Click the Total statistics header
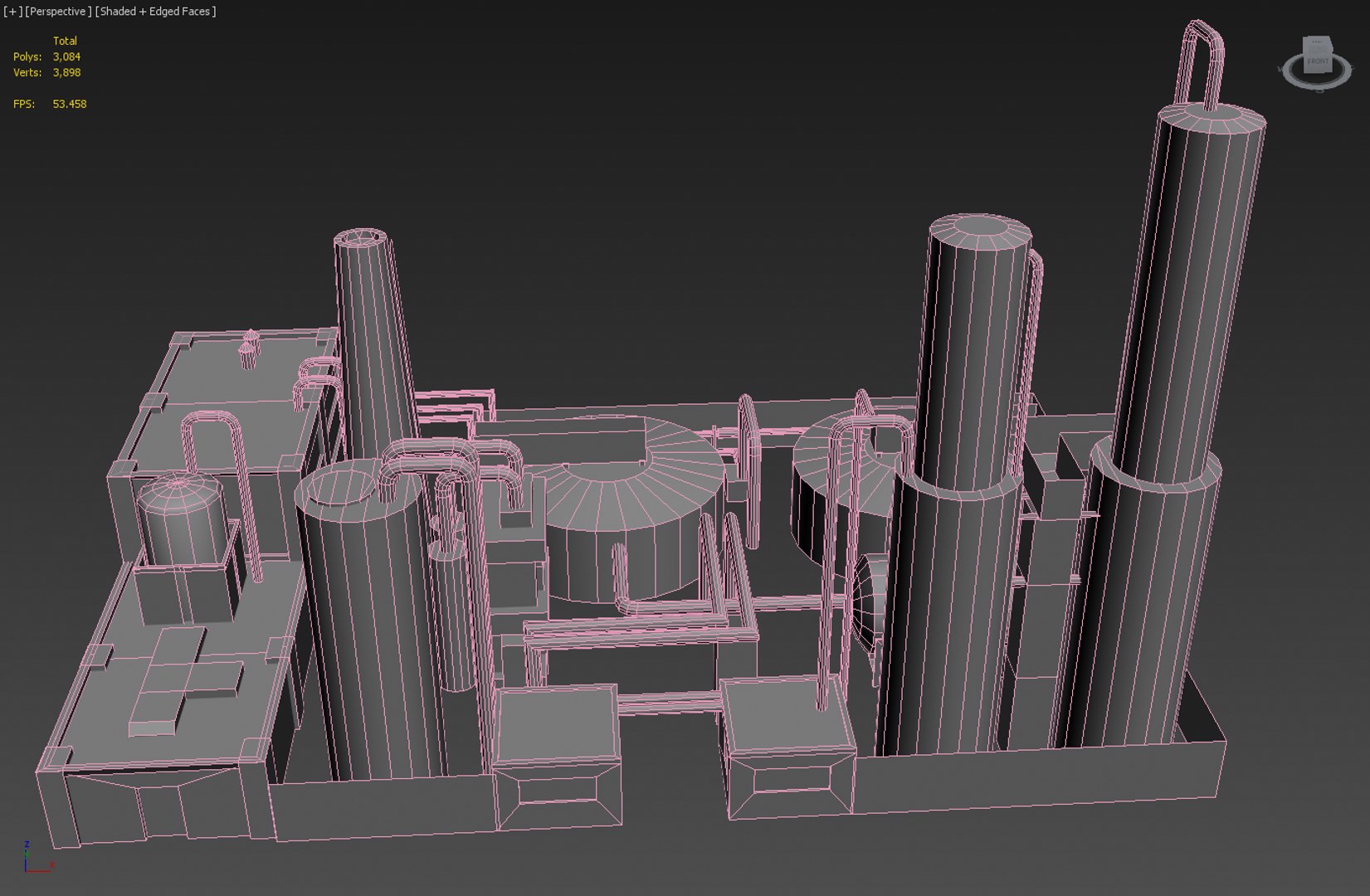Screen dimensions: 1370x896 click(65, 41)
